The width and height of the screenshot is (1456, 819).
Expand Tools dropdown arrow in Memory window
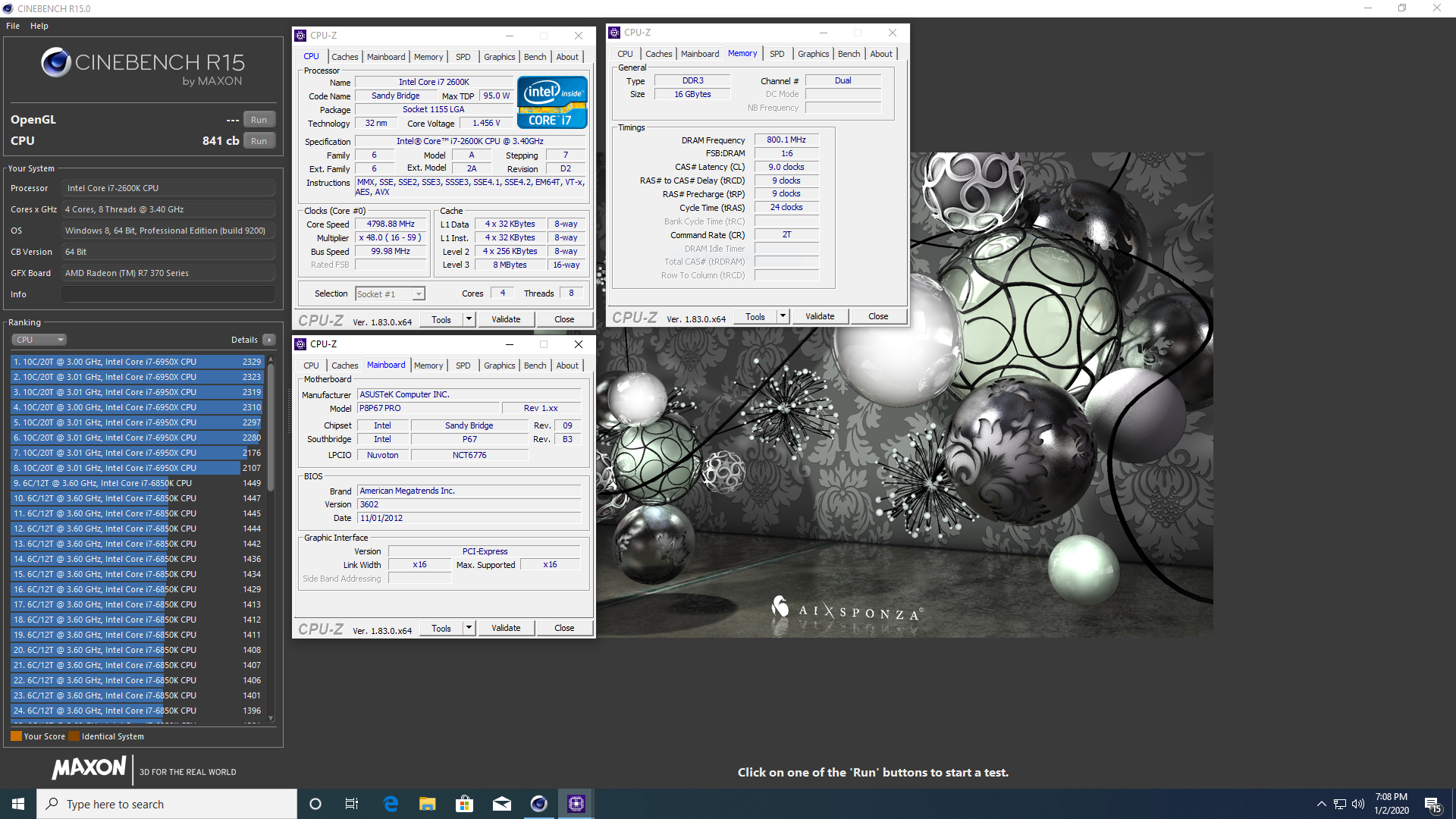tap(783, 316)
